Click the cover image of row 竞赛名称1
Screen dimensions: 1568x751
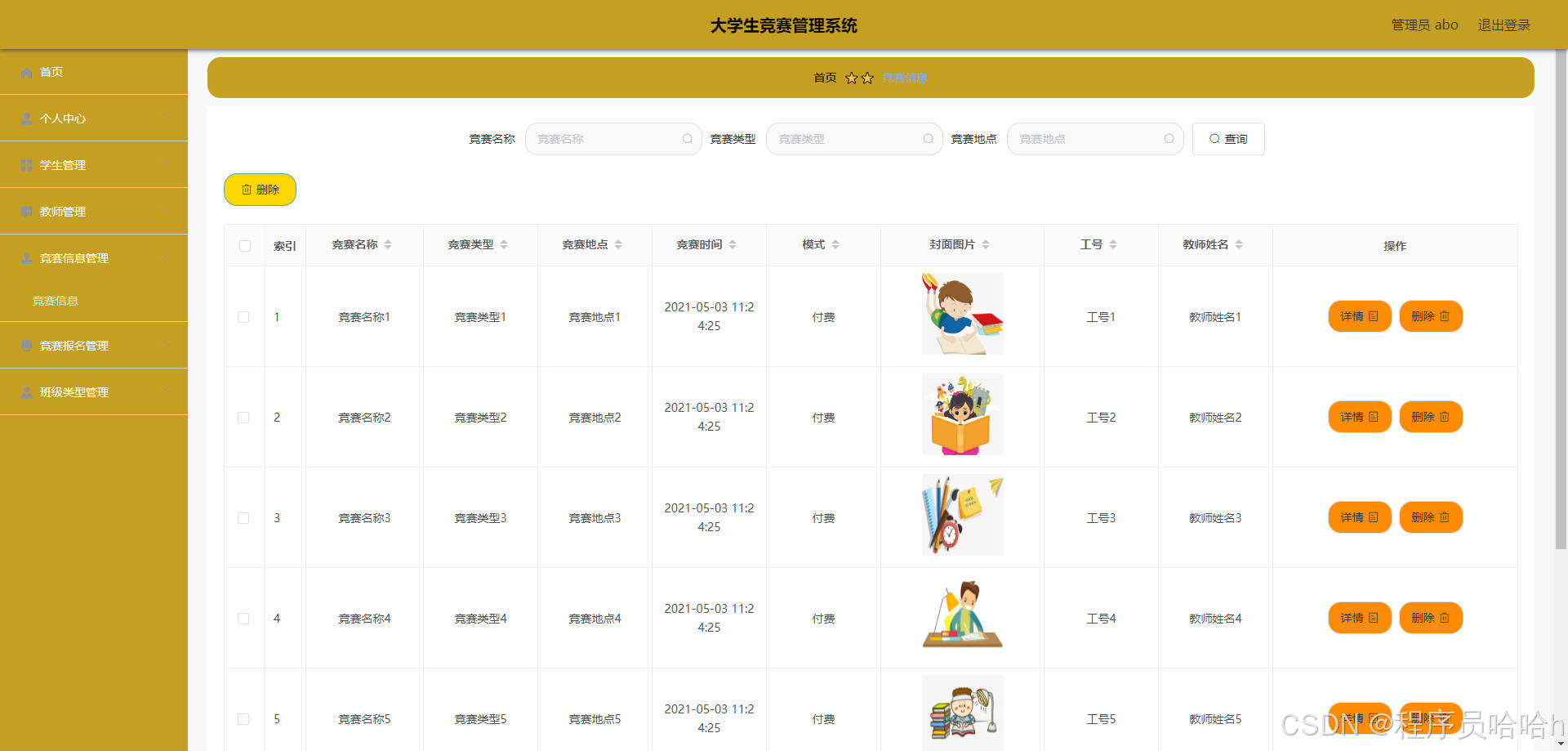click(x=963, y=314)
